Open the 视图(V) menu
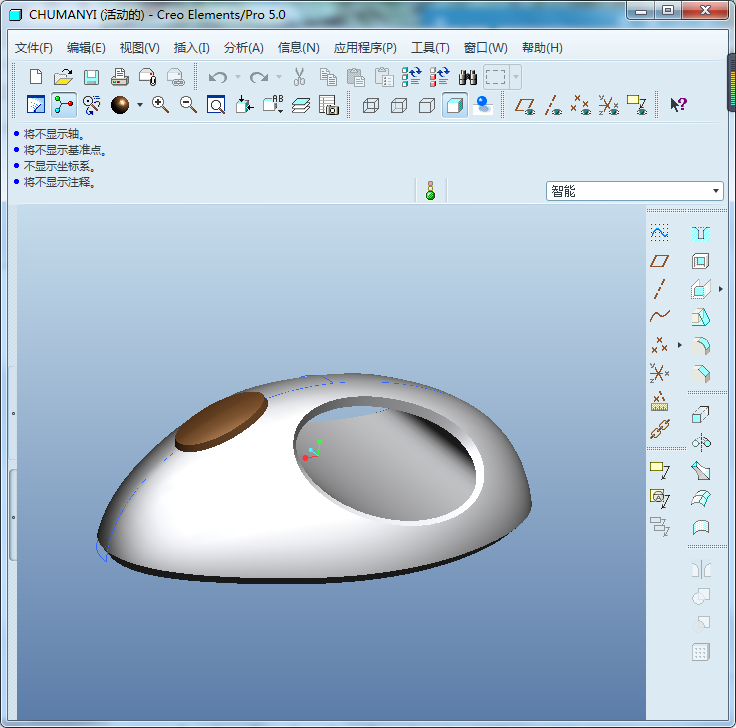This screenshot has height=728, width=736. (139, 47)
